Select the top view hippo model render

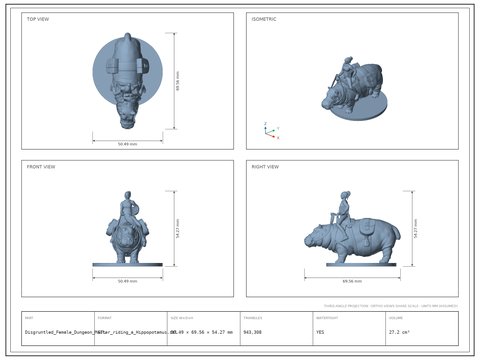point(128,81)
